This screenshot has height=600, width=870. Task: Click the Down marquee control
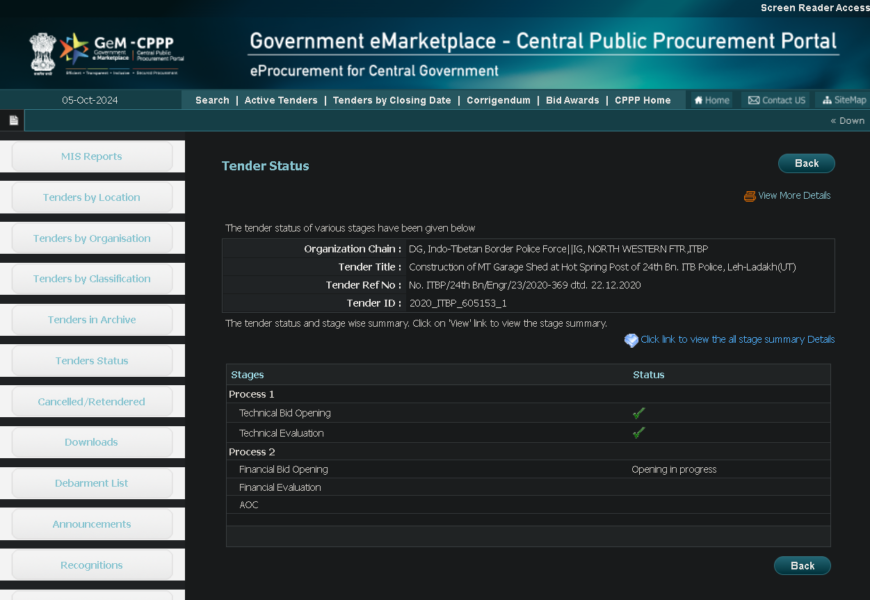coord(847,120)
